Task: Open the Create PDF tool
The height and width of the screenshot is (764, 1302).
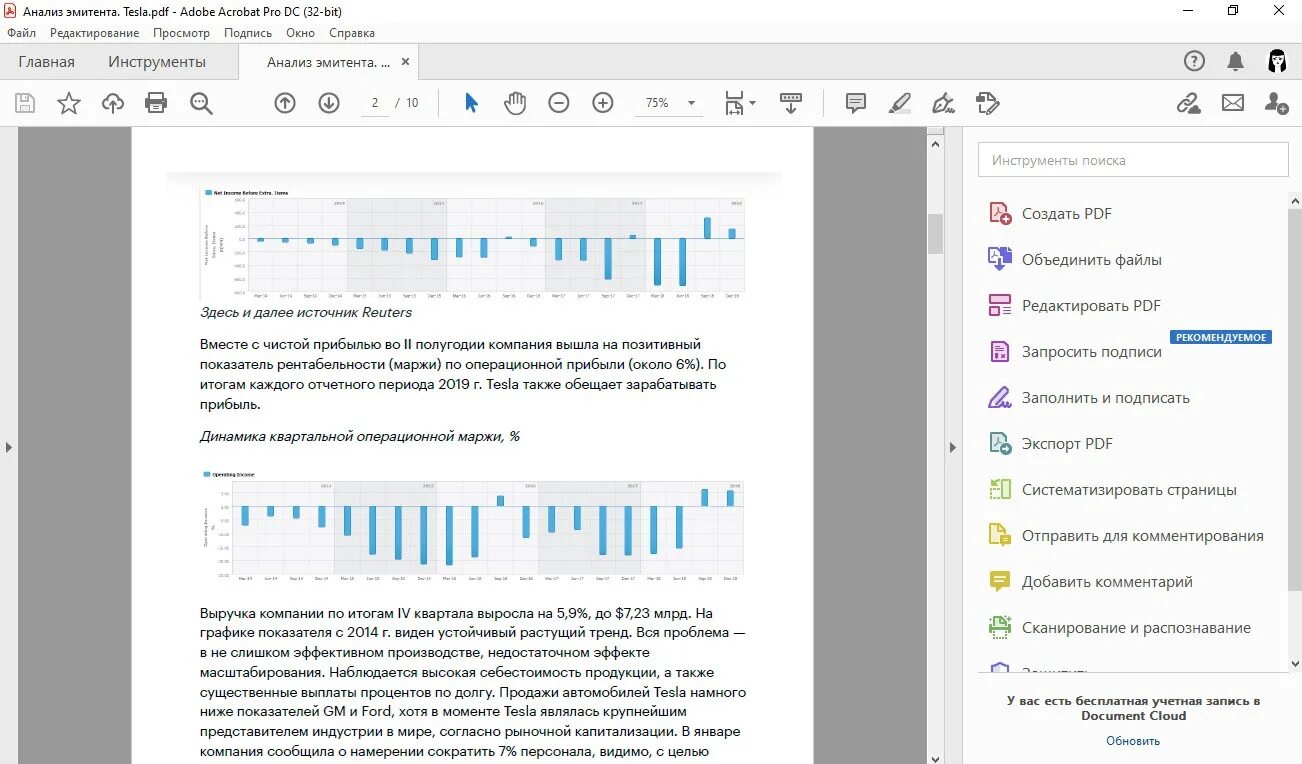Action: pyautogui.click(x=1067, y=214)
